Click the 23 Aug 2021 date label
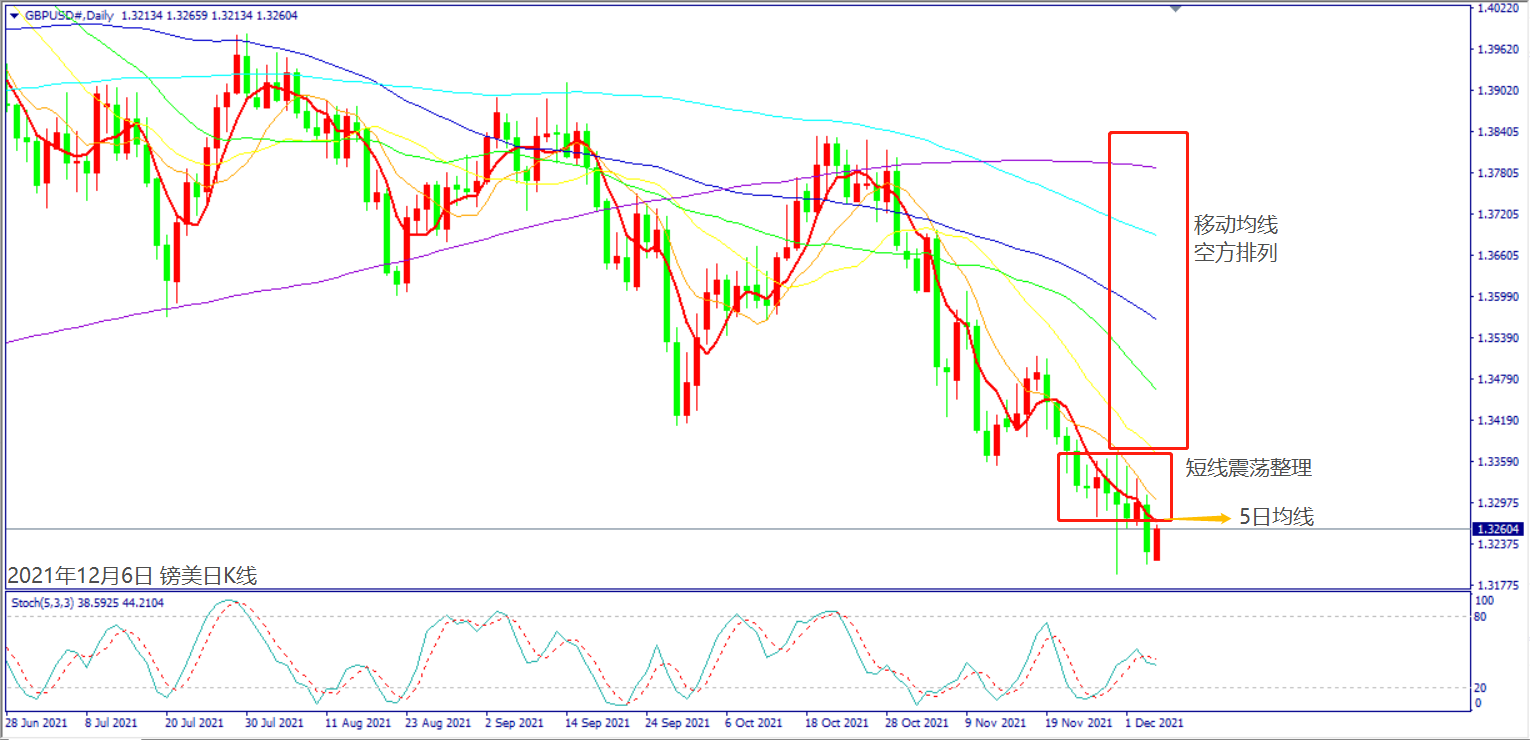The width and height of the screenshot is (1530, 740). pyautogui.click(x=436, y=722)
